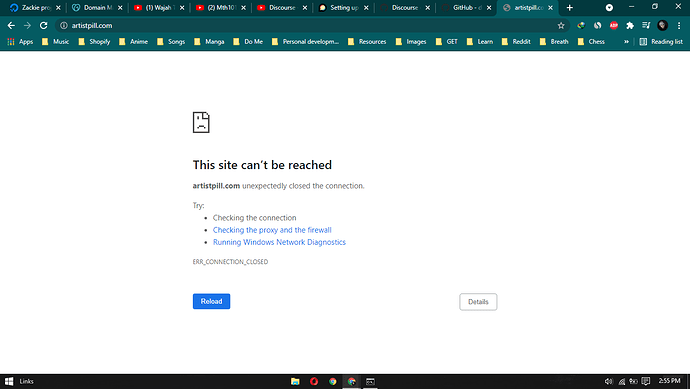Image resolution: width=690 pixels, height=389 pixels.
Task: Click the Details button
Action: click(478, 302)
